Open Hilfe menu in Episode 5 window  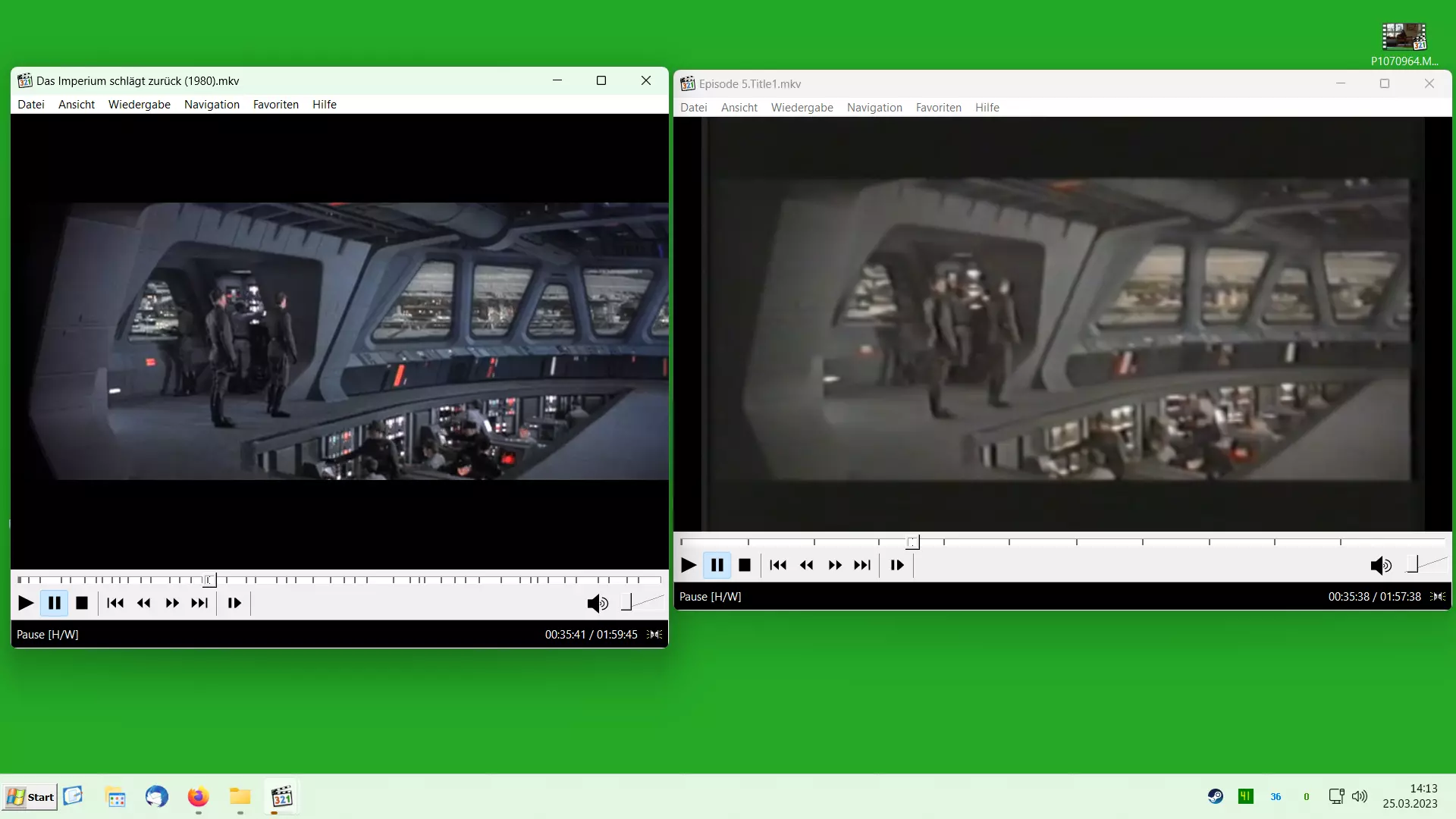tap(987, 108)
